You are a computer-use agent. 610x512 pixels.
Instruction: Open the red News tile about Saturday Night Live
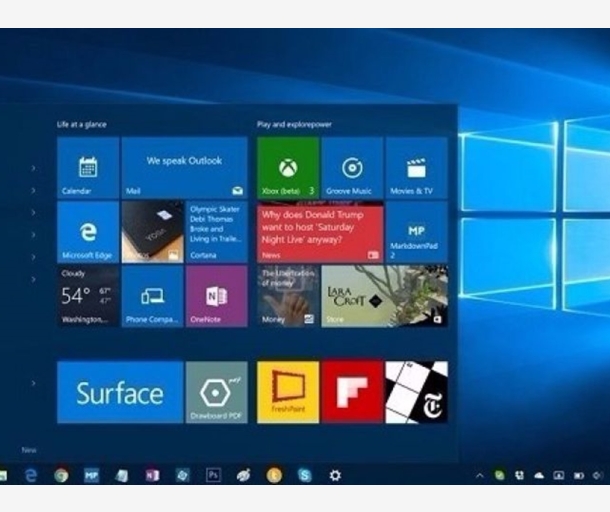tap(320, 232)
